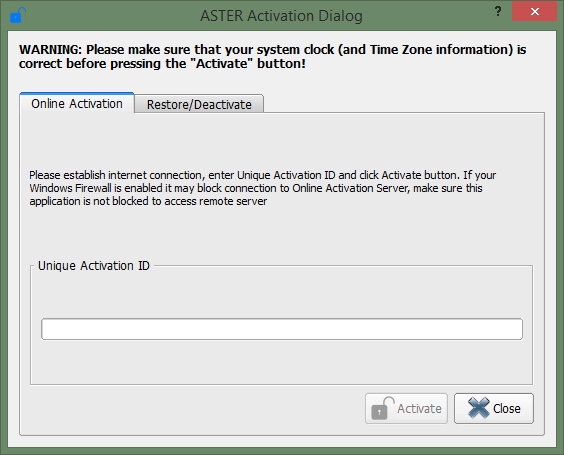The image size is (564, 455).
Task: Click the Unique Activation ID group label
Action: click(94, 265)
